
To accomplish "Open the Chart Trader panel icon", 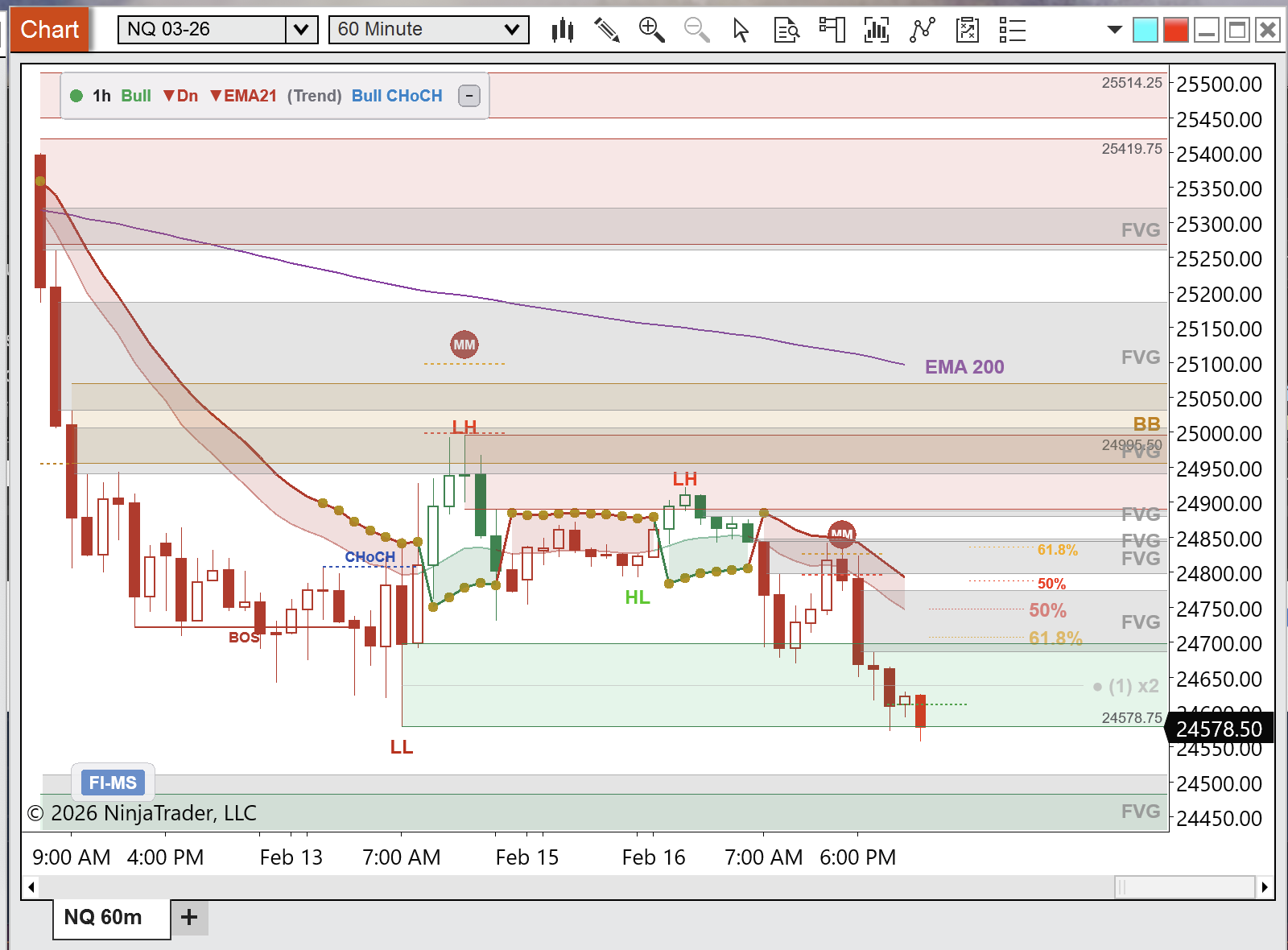I will coord(832,30).
